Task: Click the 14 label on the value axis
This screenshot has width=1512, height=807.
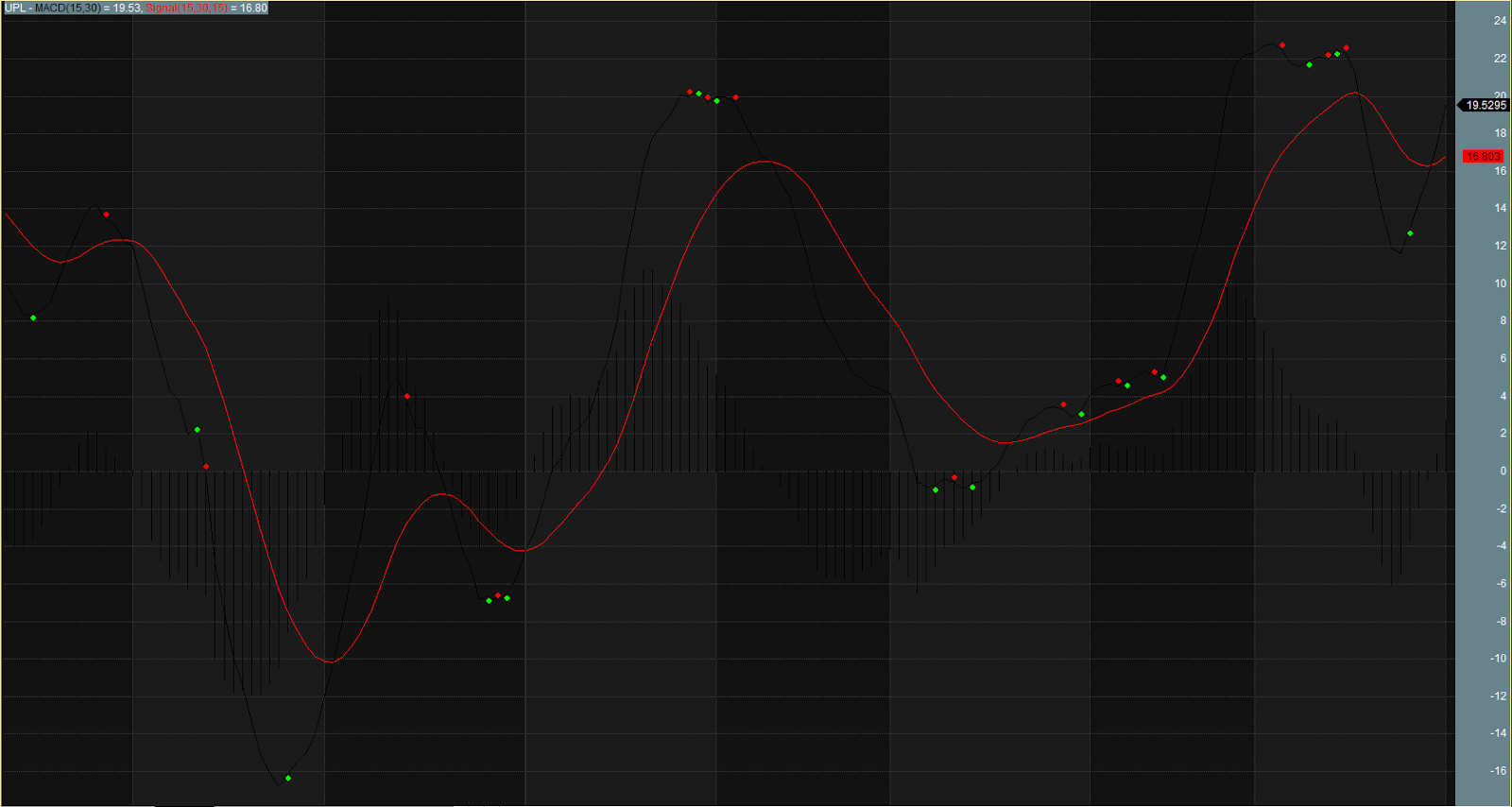Action: click(x=1500, y=208)
